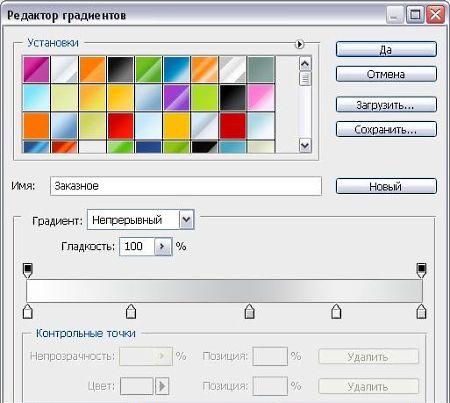Click the Отмена button
The height and width of the screenshot is (403, 450).
click(386, 74)
